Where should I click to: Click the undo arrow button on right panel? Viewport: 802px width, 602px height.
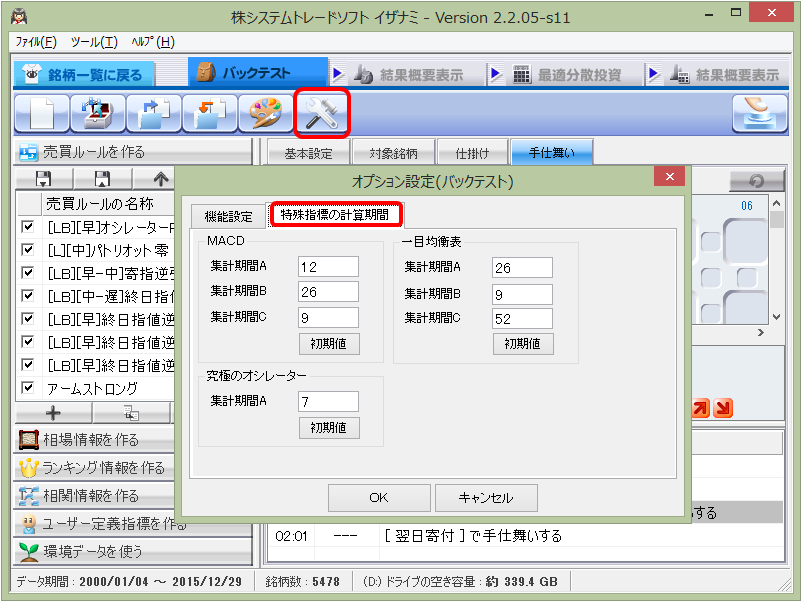point(756,181)
